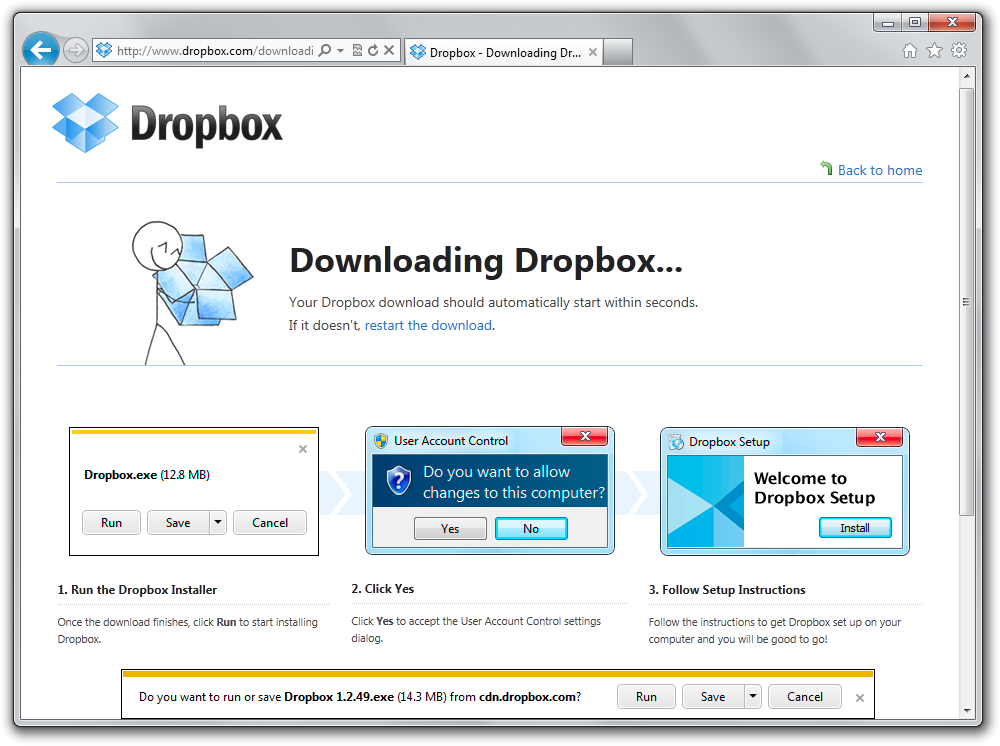Click heading 2. Click Yes

click(x=383, y=589)
